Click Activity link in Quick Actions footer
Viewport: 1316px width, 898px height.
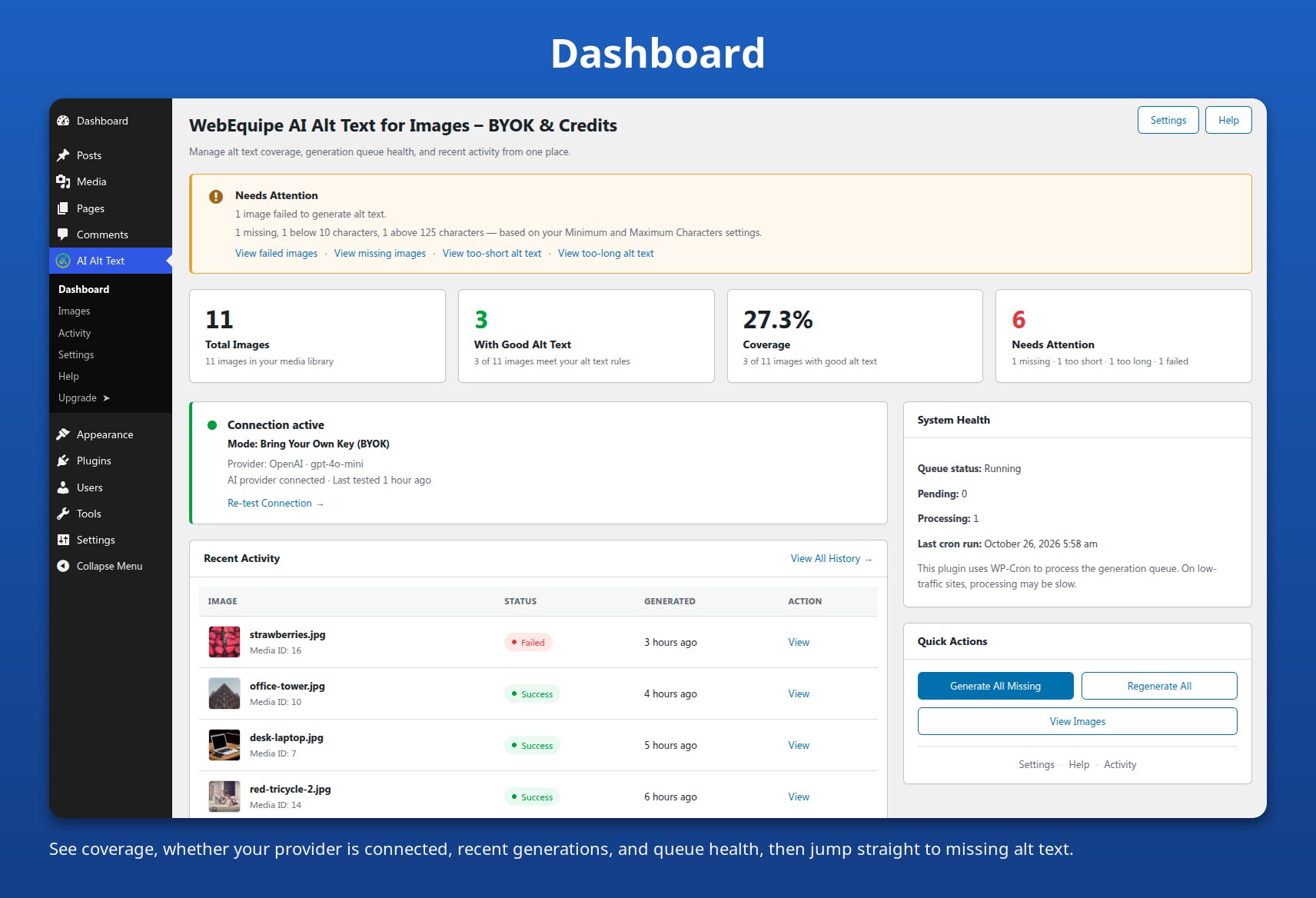click(x=1120, y=764)
